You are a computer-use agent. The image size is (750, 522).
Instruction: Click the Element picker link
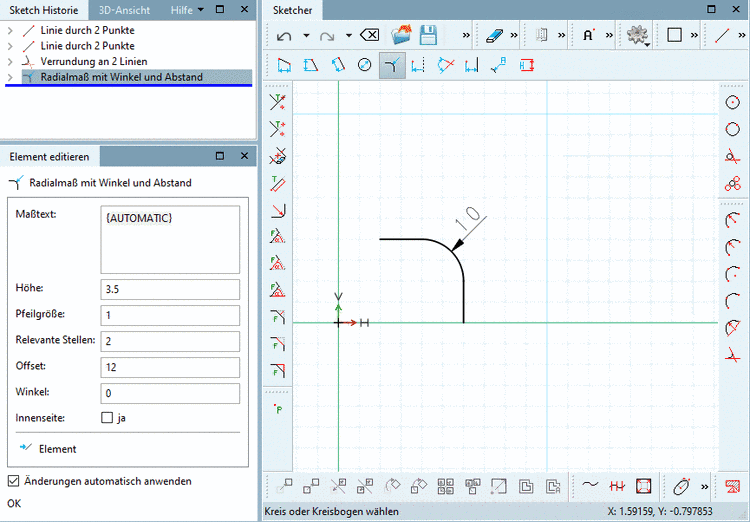pos(48,448)
